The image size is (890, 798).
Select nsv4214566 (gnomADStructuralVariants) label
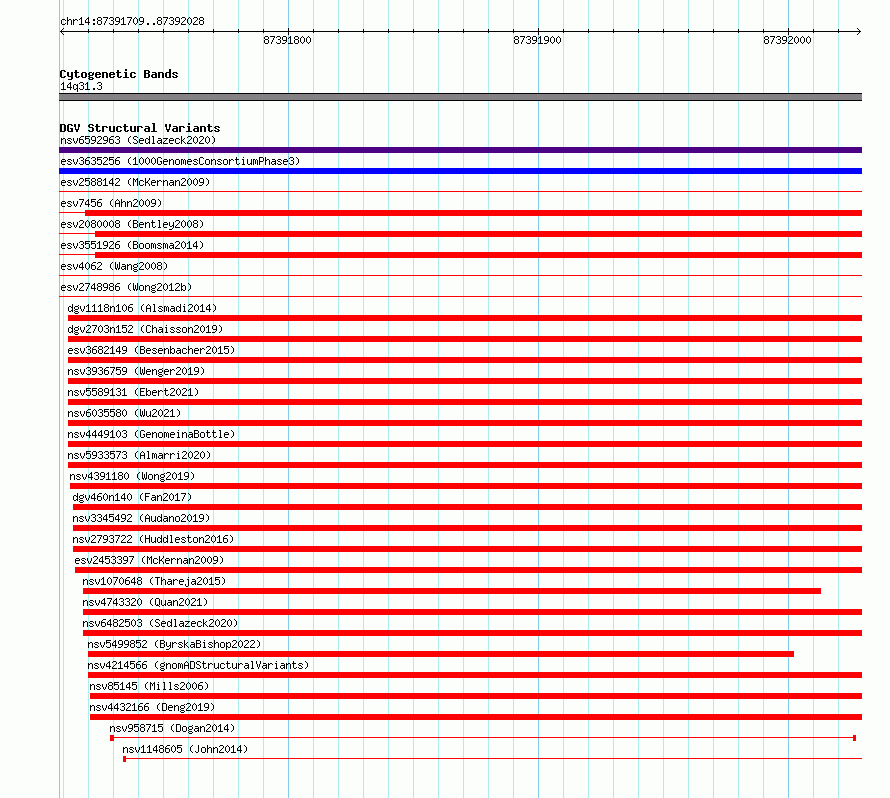tap(199, 665)
